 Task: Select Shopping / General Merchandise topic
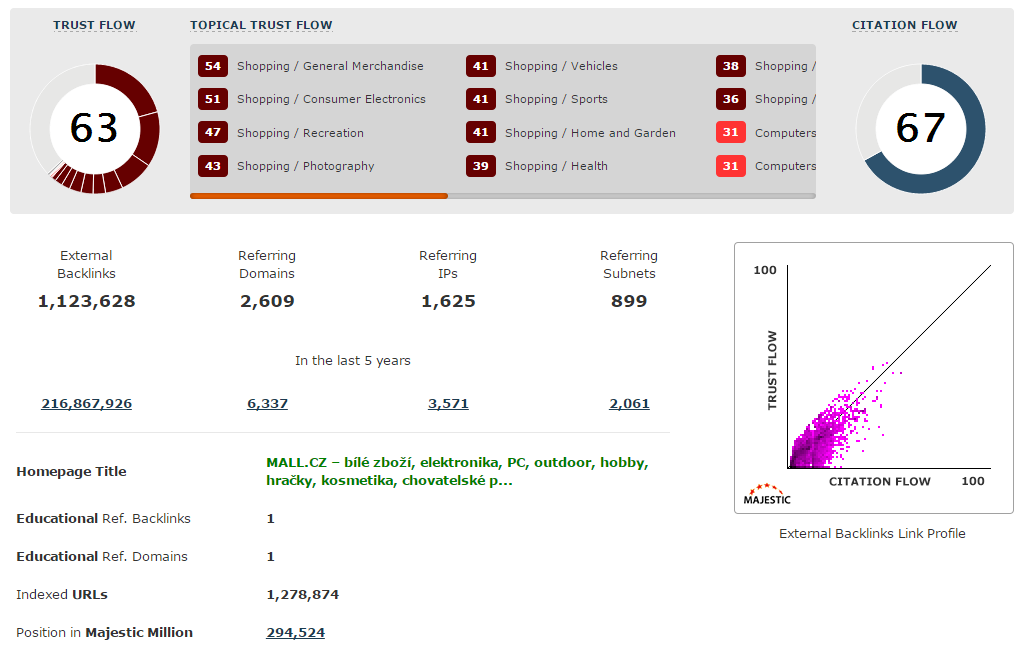(330, 66)
